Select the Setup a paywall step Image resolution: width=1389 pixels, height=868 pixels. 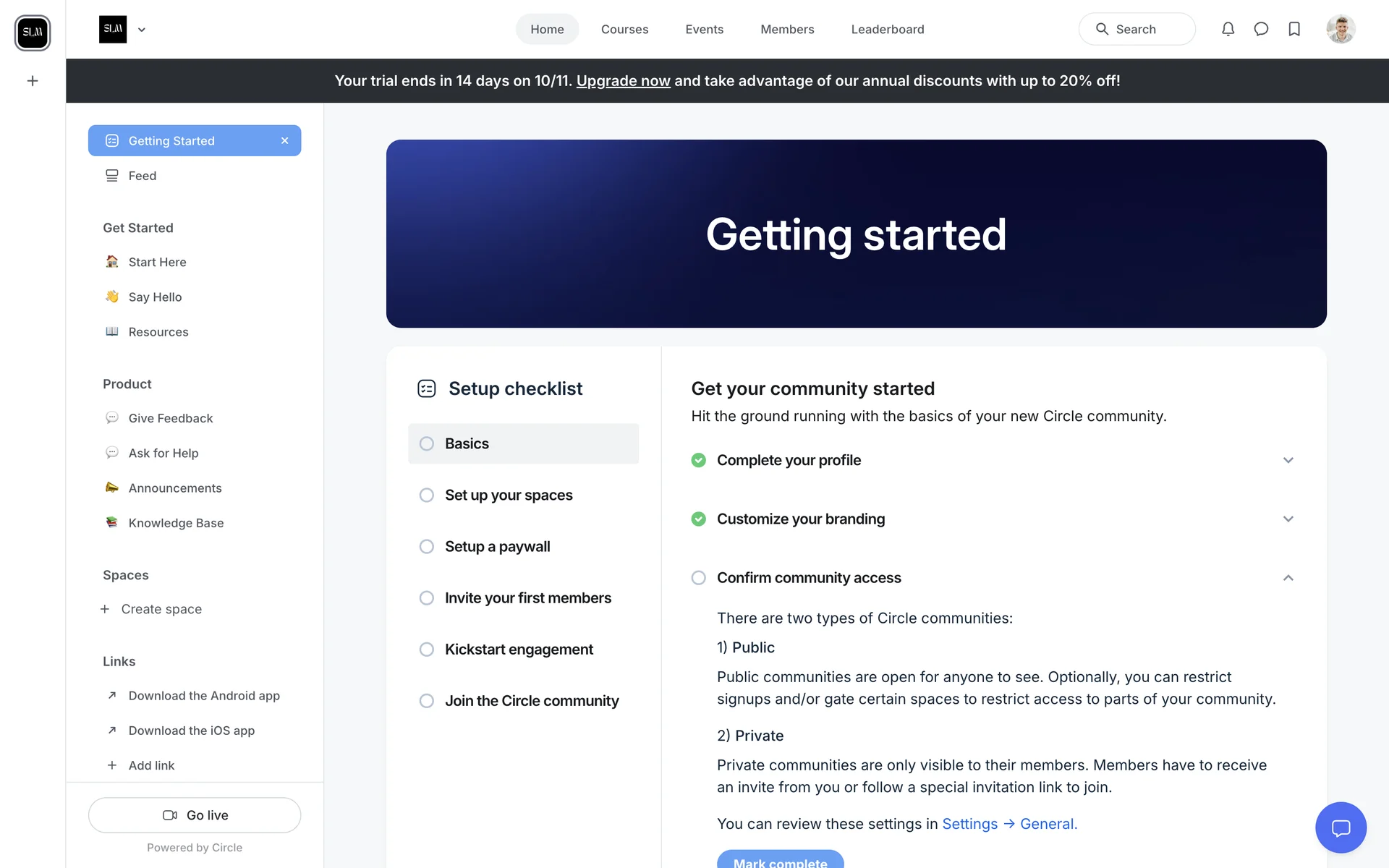pyautogui.click(x=497, y=547)
